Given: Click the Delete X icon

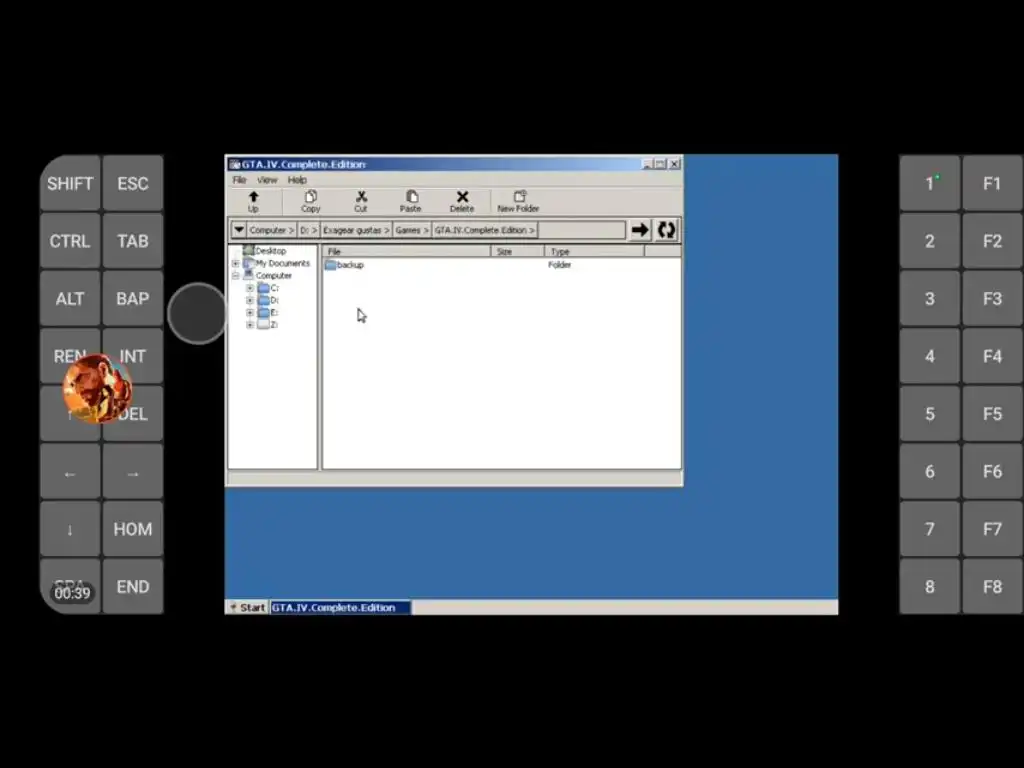Looking at the screenshot, I should pos(462,201).
